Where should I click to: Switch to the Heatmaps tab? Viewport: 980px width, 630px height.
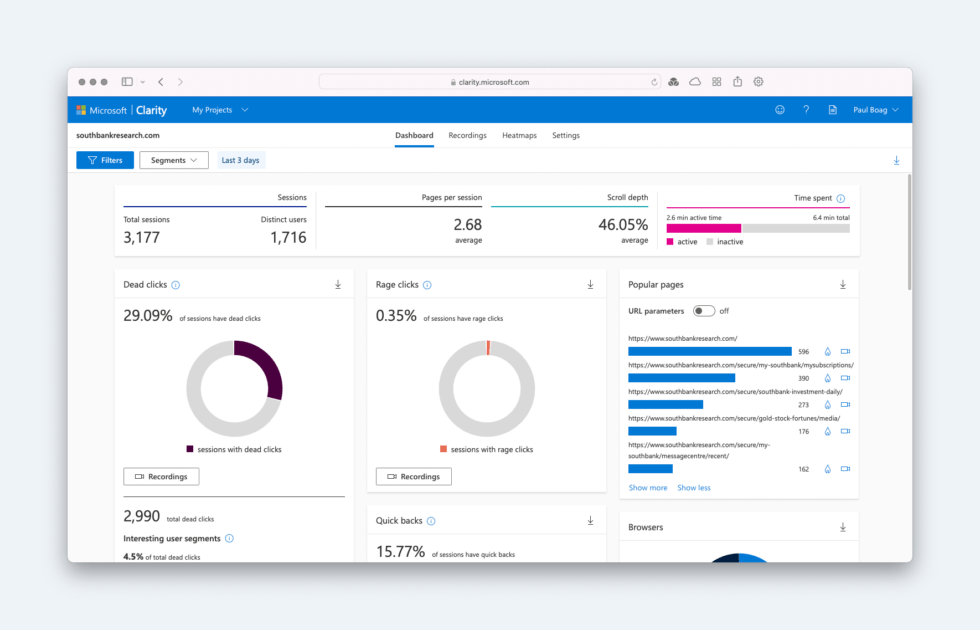(519, 135)
